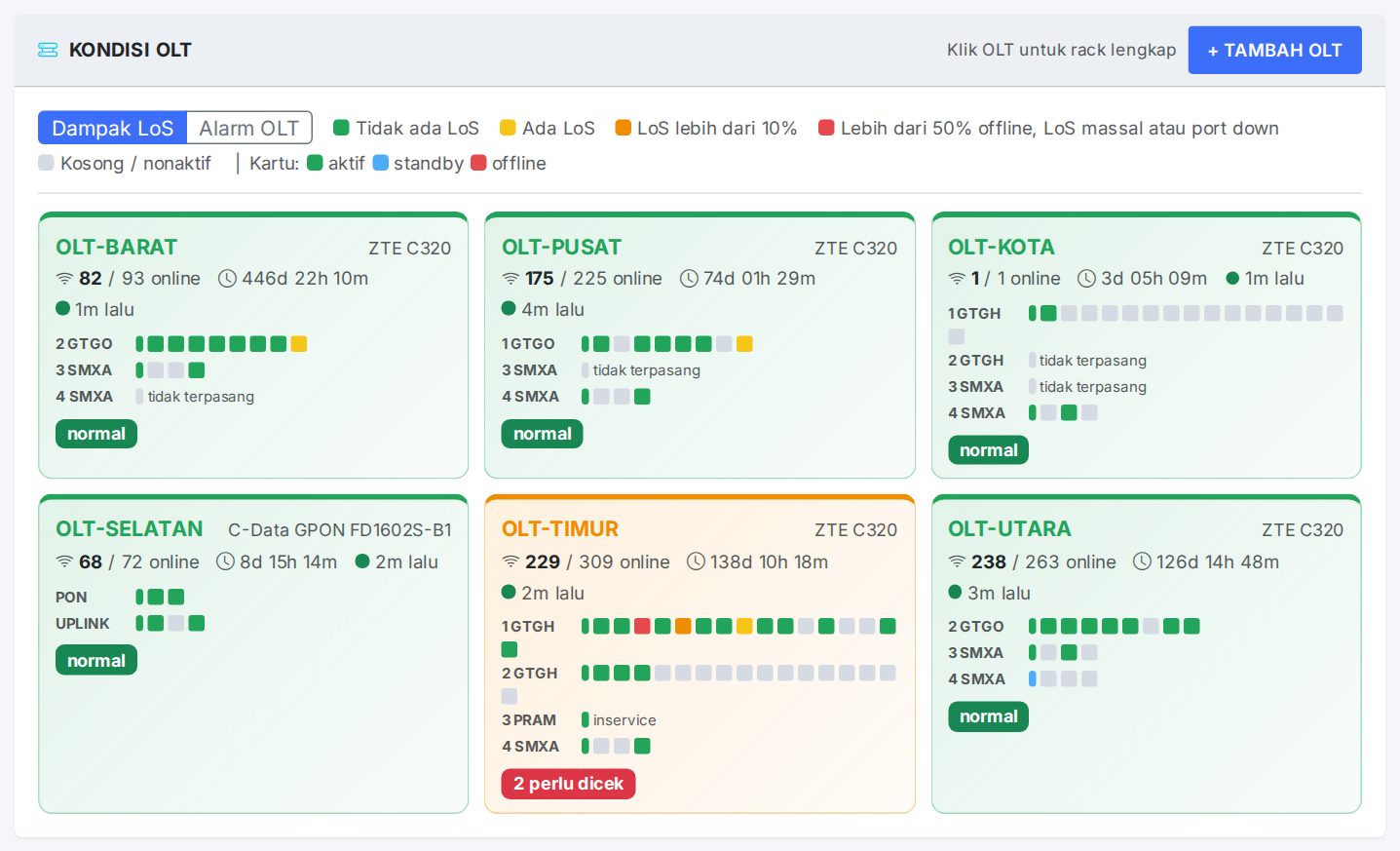
Task: Click the clock icon beside 8d 15h 14m
Action: pos(225,562)
